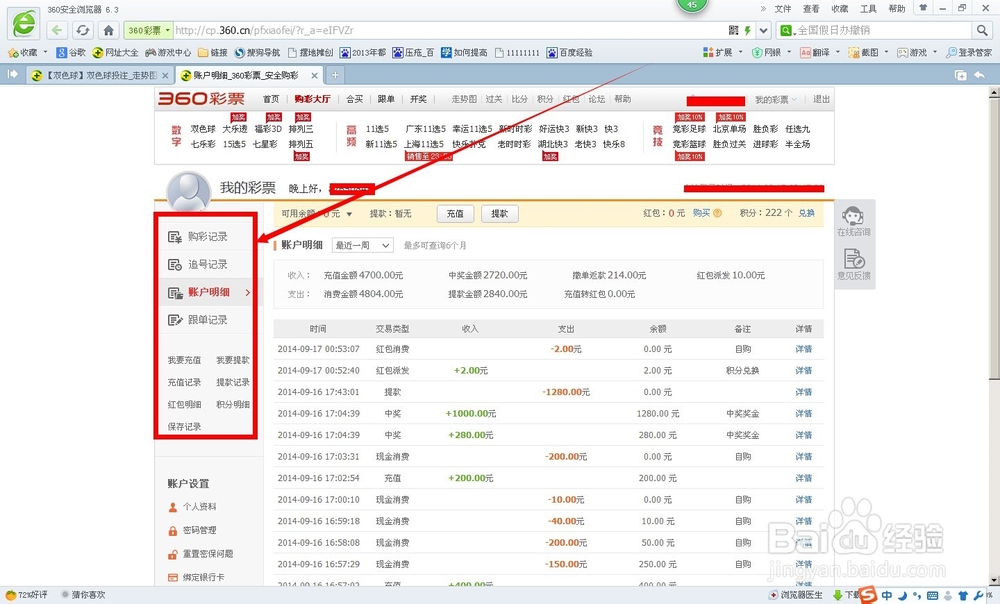Screen dimensions: 1000x604
Task: Go to 首页 nav item
Action: tap(271, 99)
